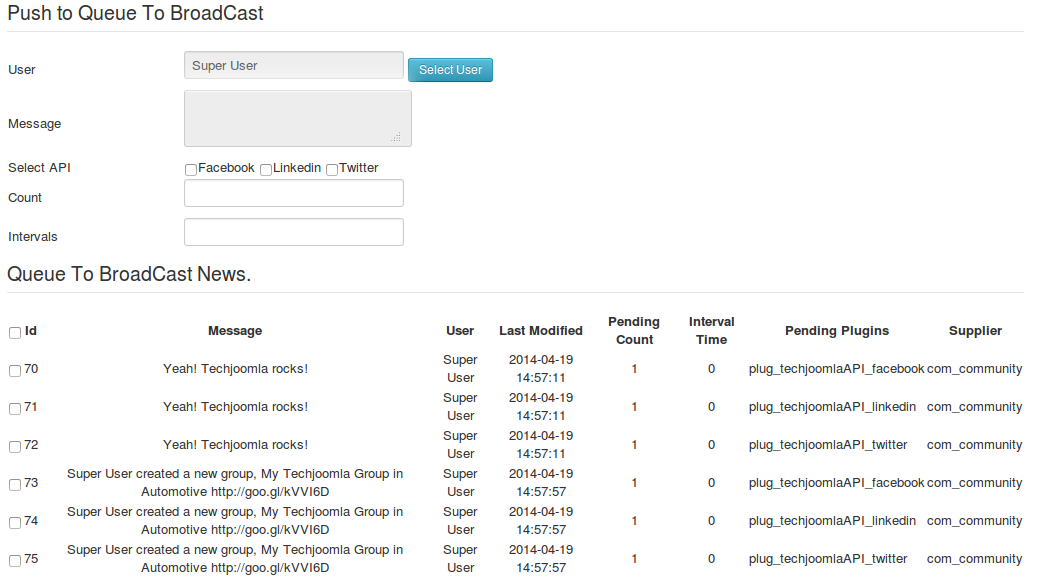Check the Twitter API option
The width and height of the screenshot is (1039, 586).
(x=332, y=170)
